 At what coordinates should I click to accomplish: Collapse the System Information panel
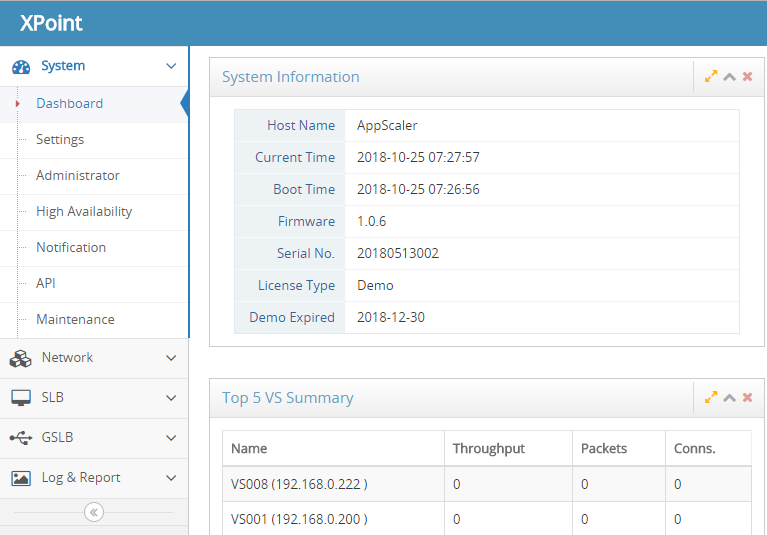pos(729,76)
